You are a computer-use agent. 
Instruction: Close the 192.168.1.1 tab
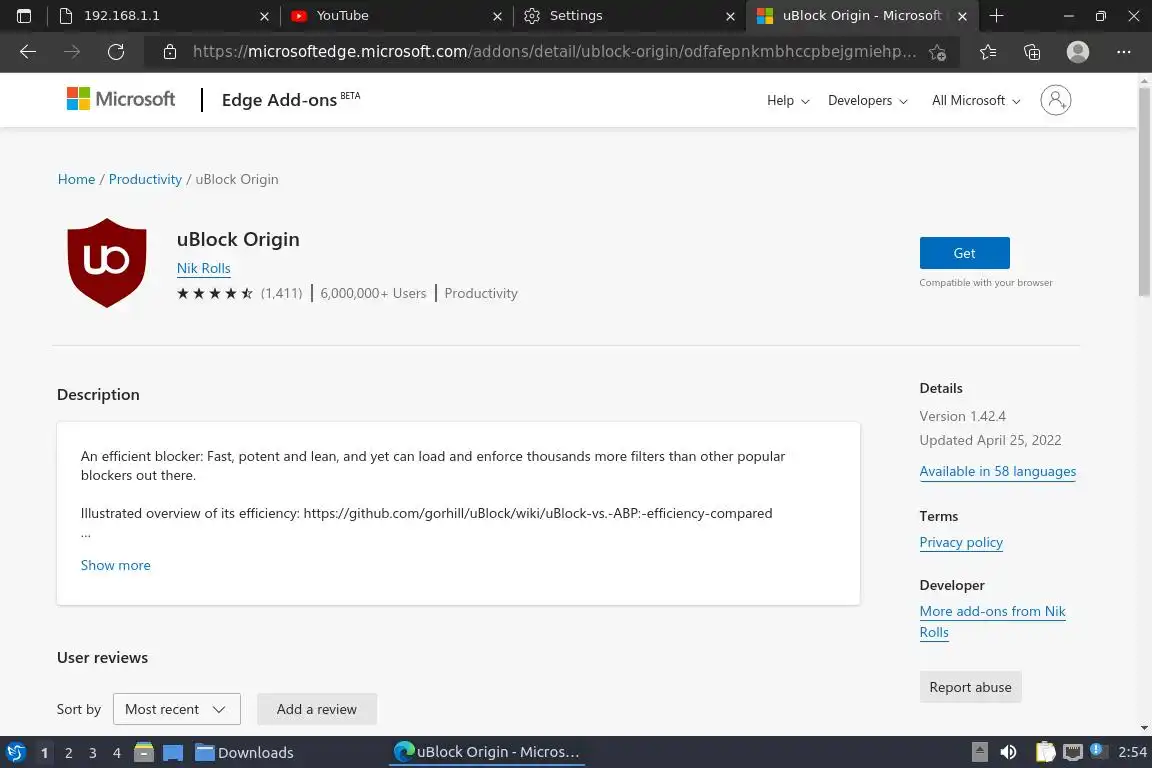[264, 16]
